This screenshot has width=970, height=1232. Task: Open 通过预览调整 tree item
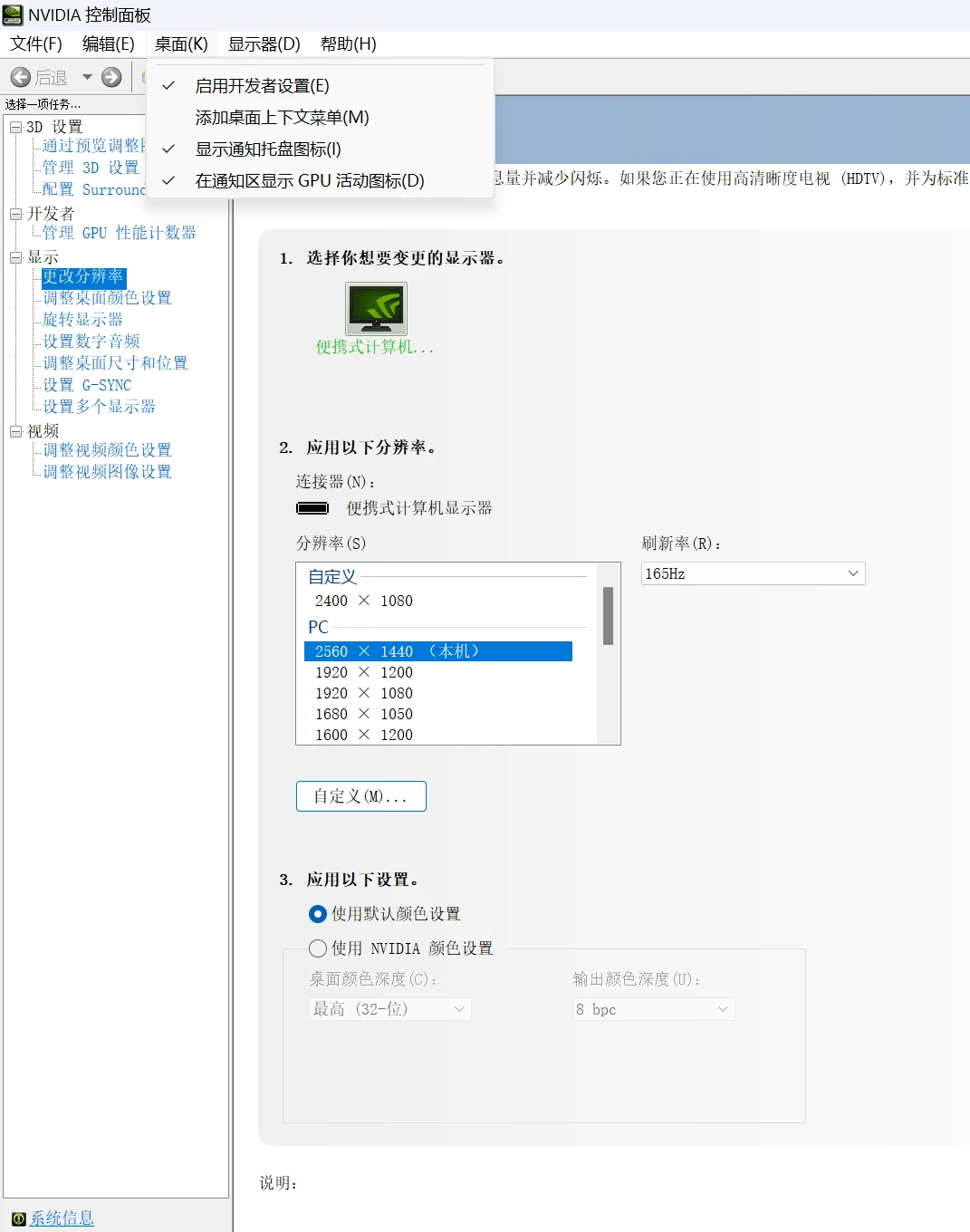point(93,146)
